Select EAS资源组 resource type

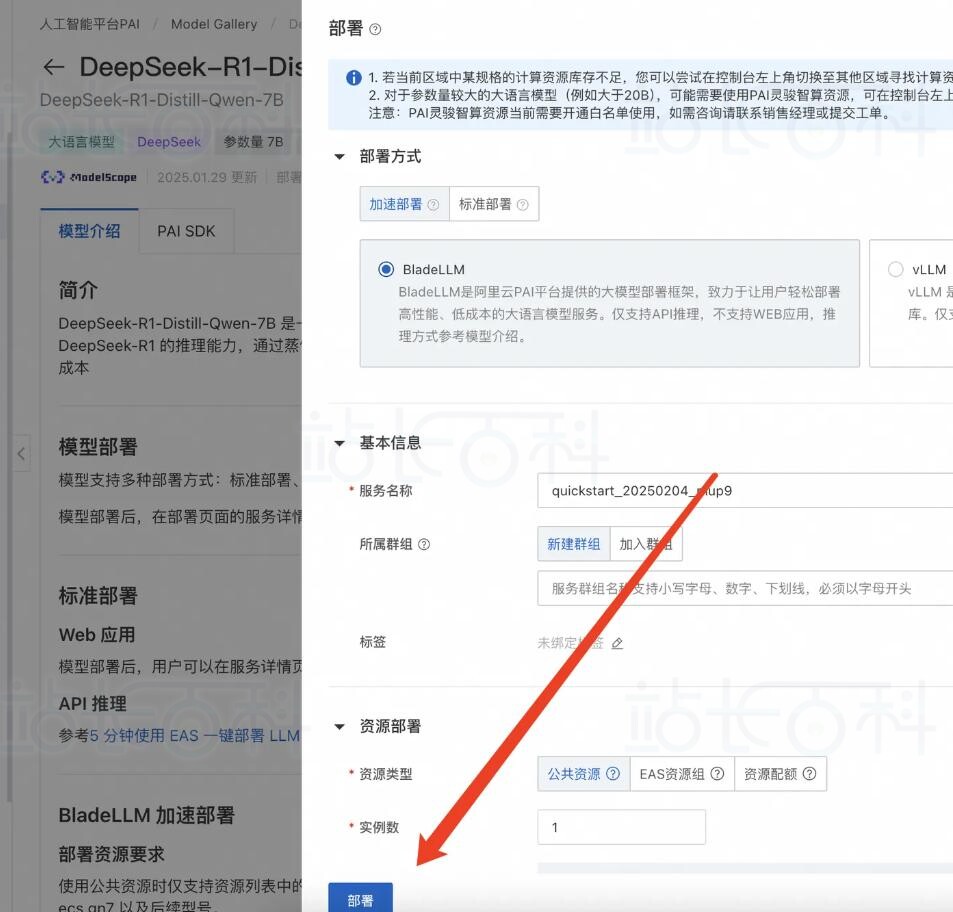682,773
